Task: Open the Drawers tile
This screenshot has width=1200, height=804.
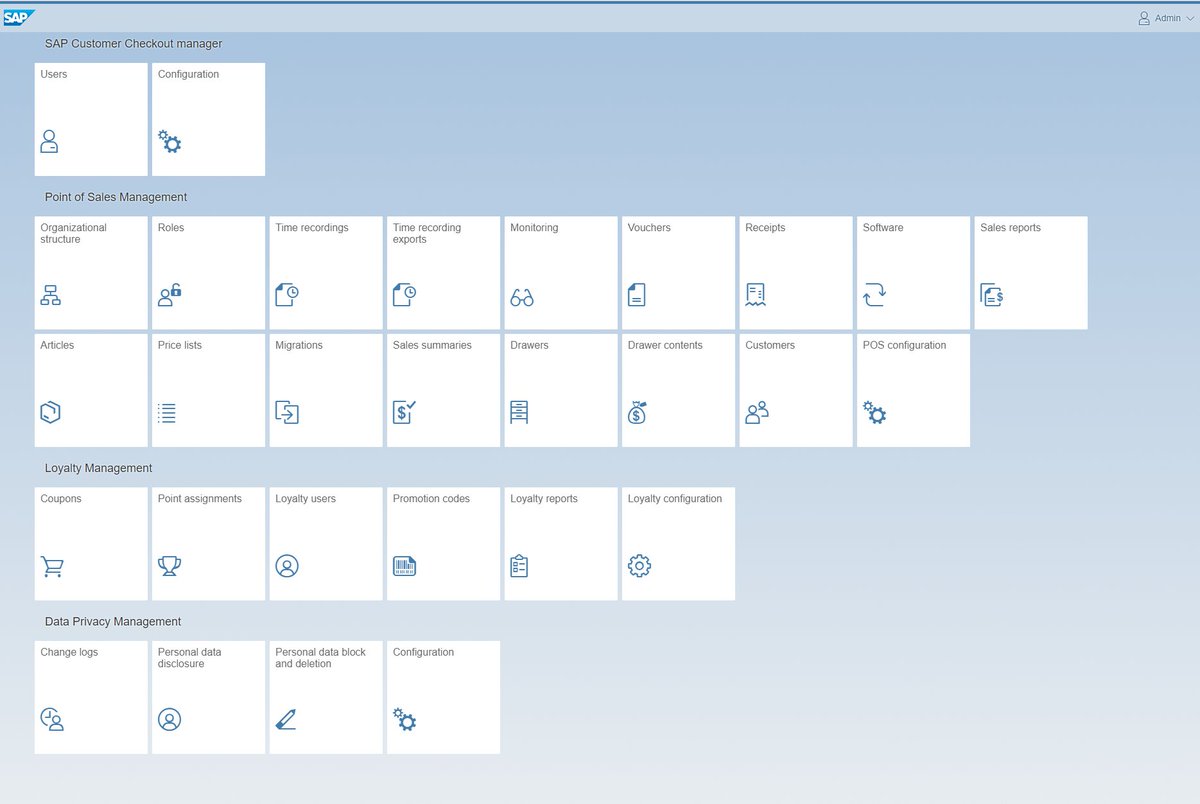Action: pyautogui.click(x=561, y=391)
